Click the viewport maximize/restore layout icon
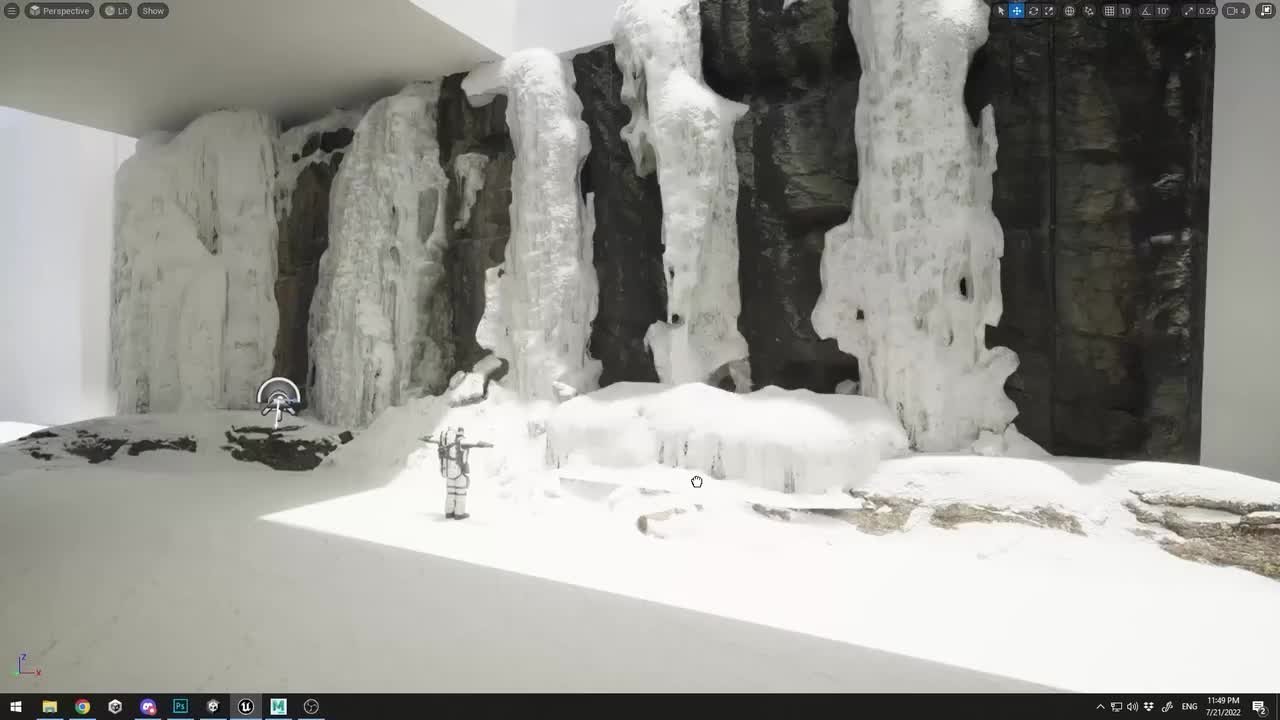 [x=1265, y=10]
